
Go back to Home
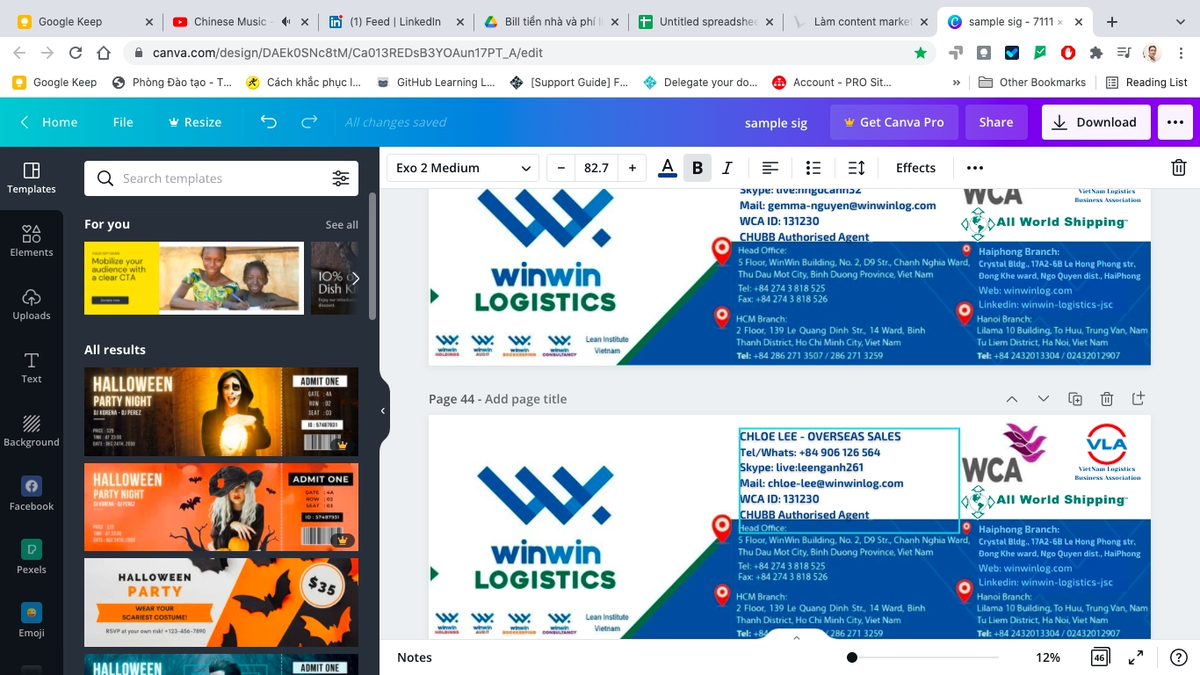pyautogui.click(x=49, y=122)
